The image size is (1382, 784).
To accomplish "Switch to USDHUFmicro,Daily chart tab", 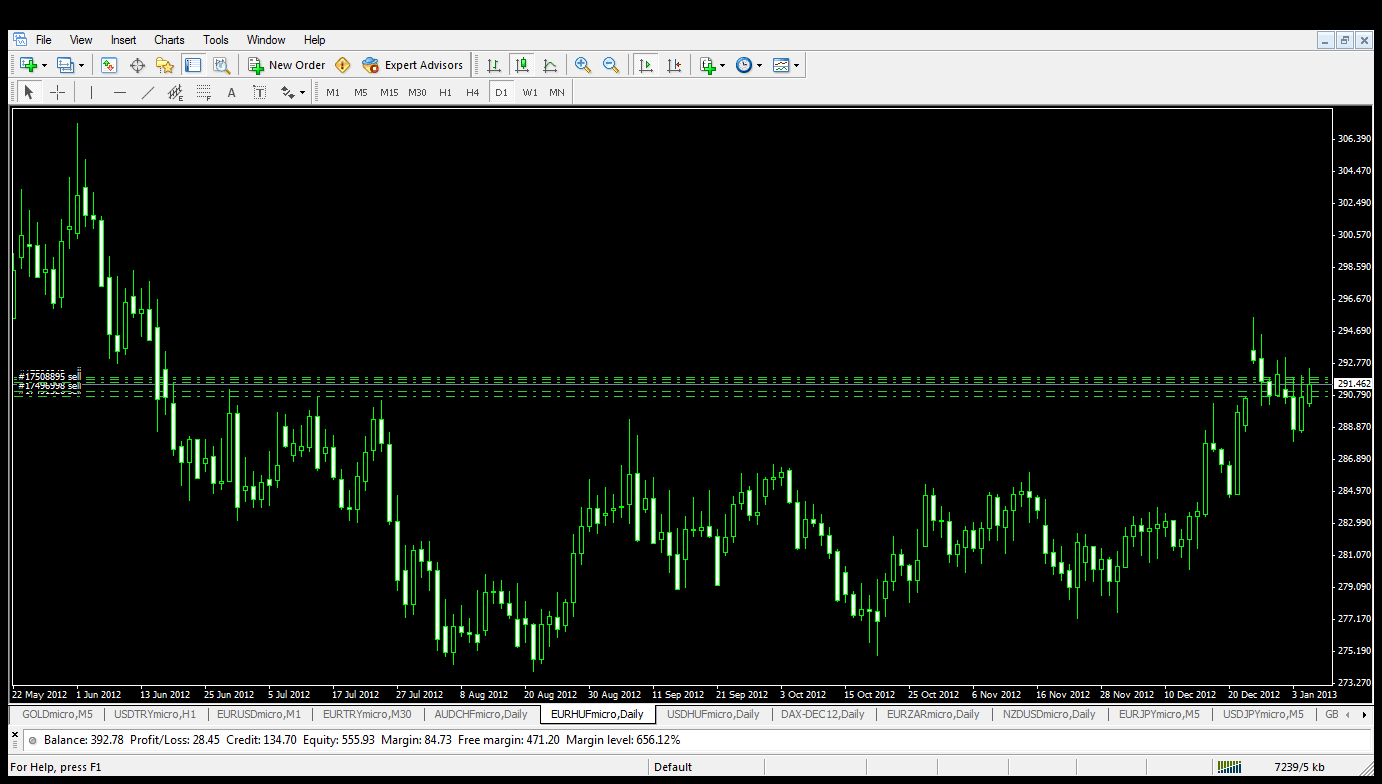I will tap(713, 714).
